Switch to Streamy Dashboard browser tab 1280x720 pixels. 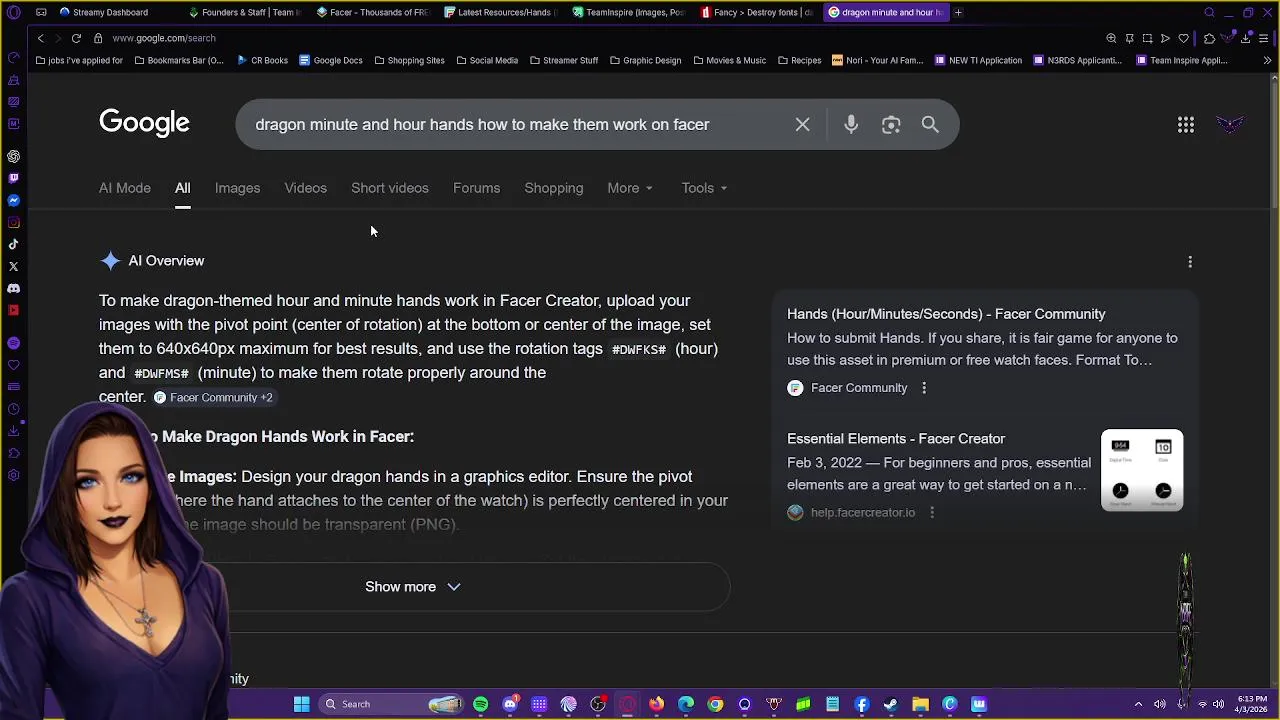pyautogui.click(x=110, y=12)
